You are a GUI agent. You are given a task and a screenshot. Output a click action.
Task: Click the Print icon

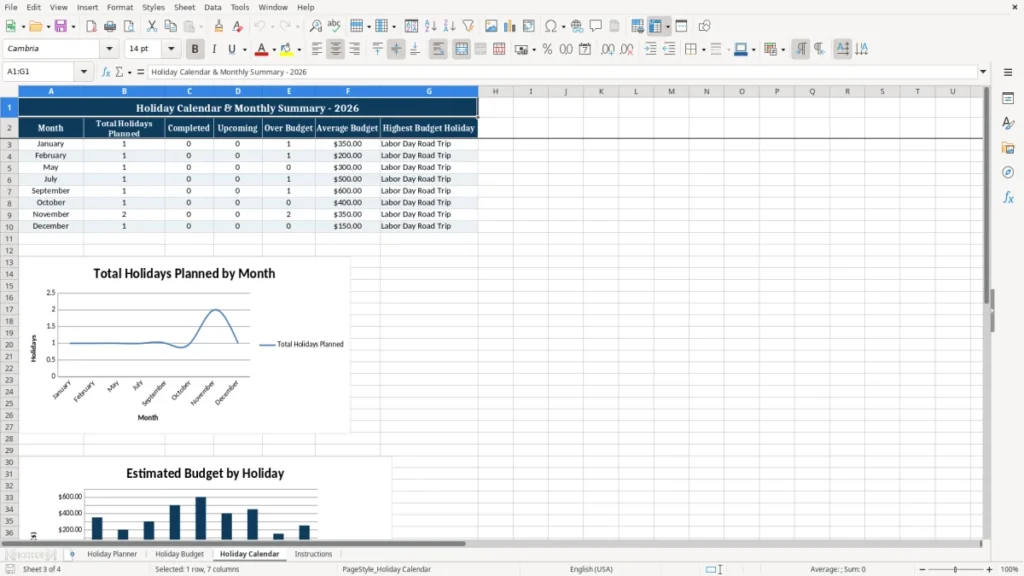(110, 26)
